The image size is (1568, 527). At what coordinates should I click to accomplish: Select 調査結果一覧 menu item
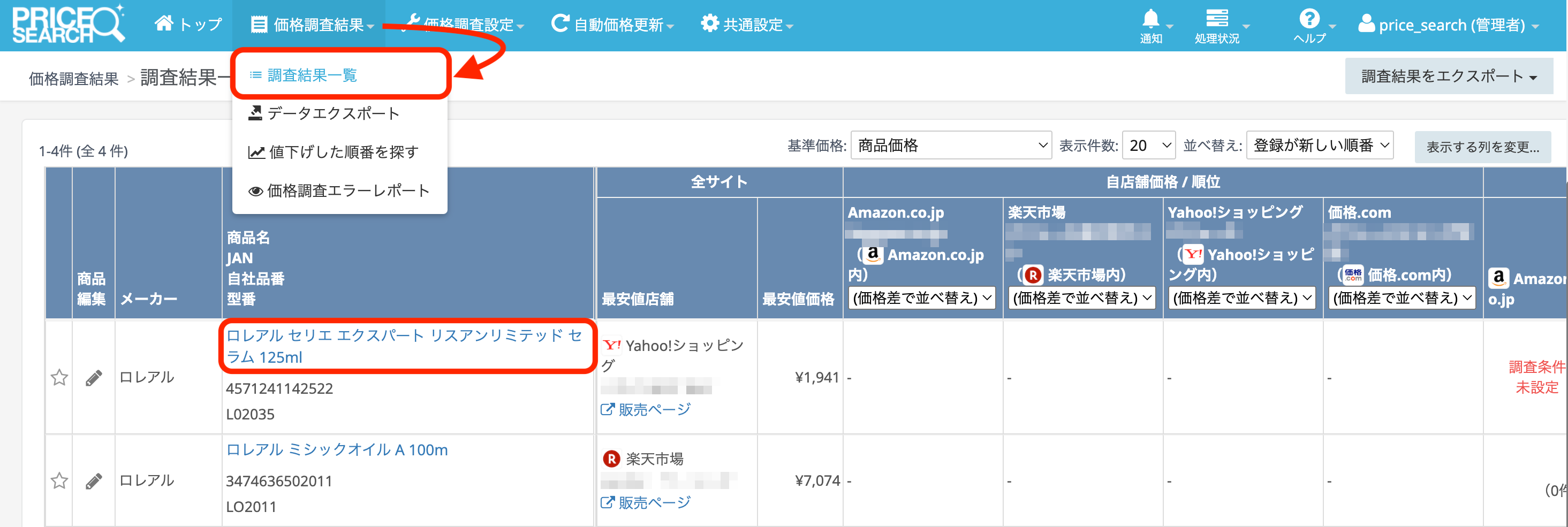[x=312, y=75]
